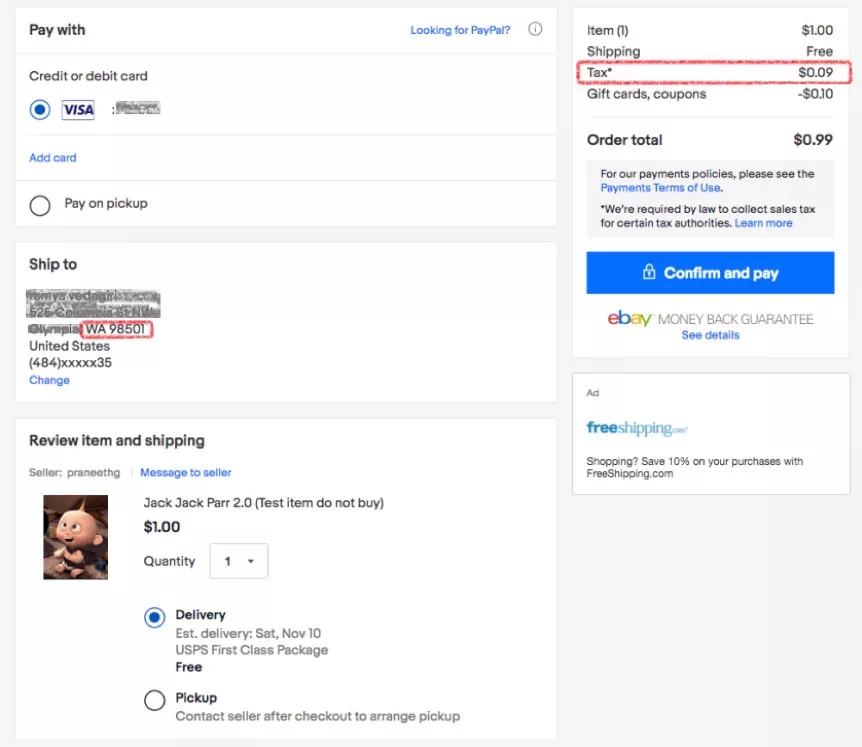Click the Est. delivery Sat, Nov 10 text
The image size is (862, 747).
coord(248,634)
